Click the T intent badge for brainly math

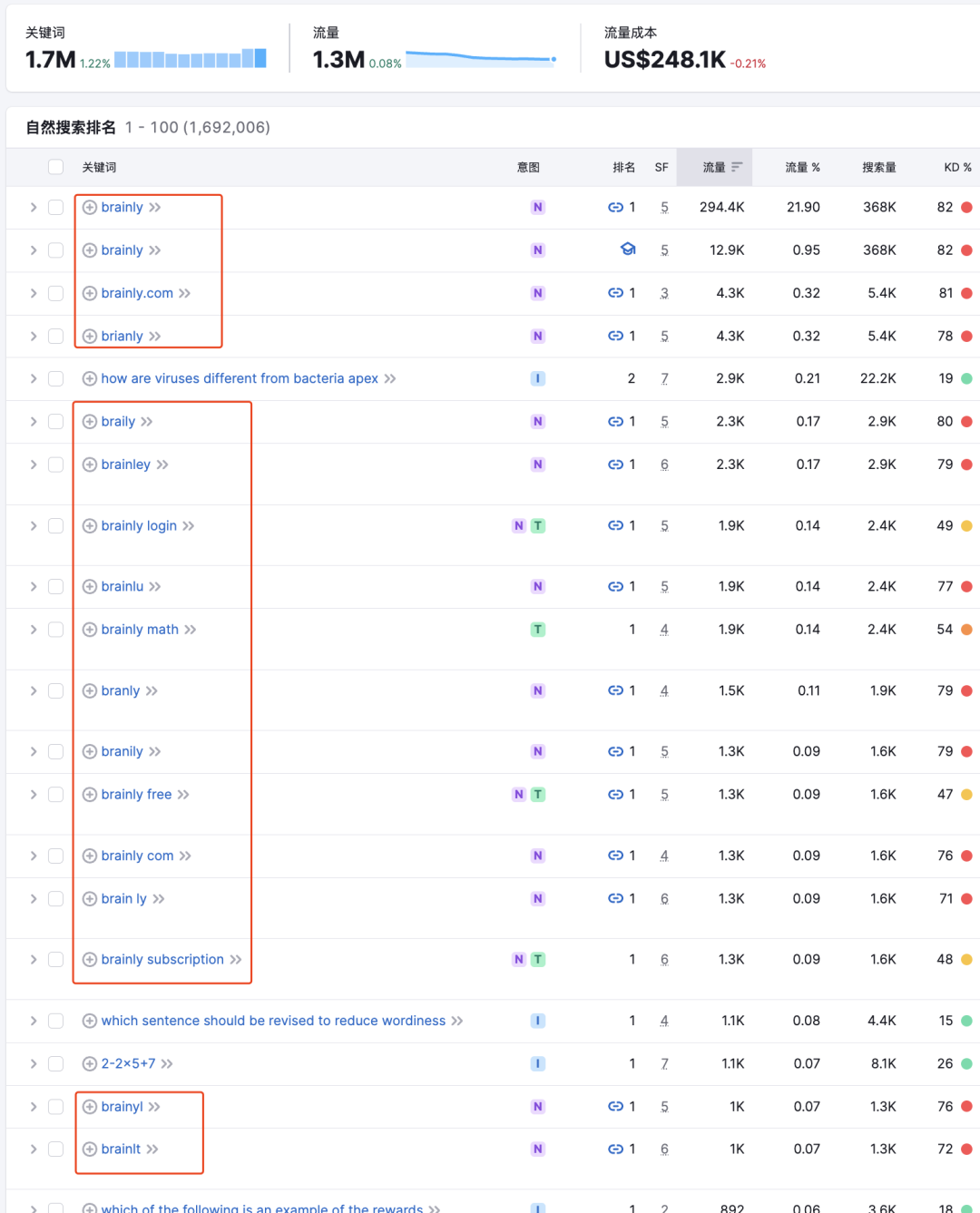pyautogui.click(x=538, y=630)
